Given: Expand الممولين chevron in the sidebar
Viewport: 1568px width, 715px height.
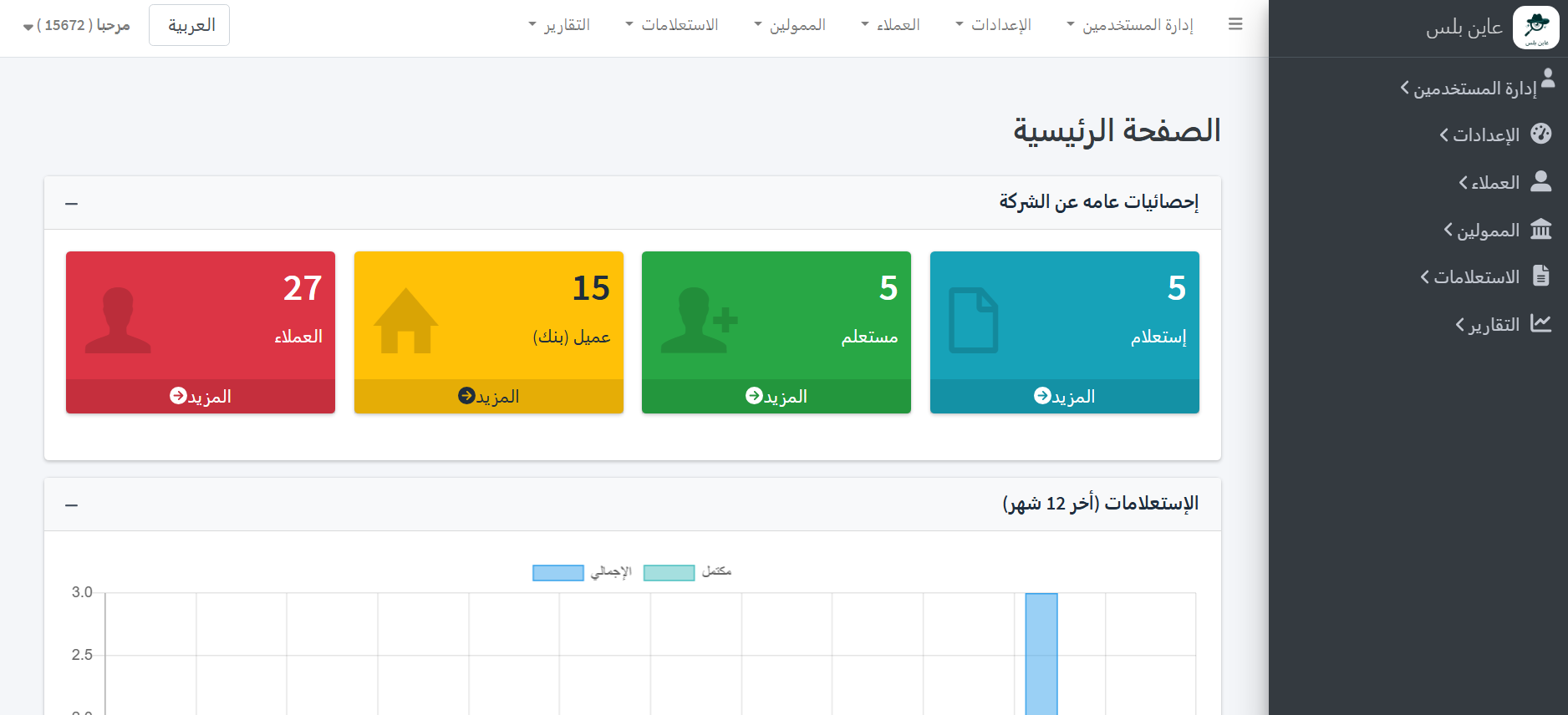Looking at the screenshot, I should click(x=1448, y=230).
